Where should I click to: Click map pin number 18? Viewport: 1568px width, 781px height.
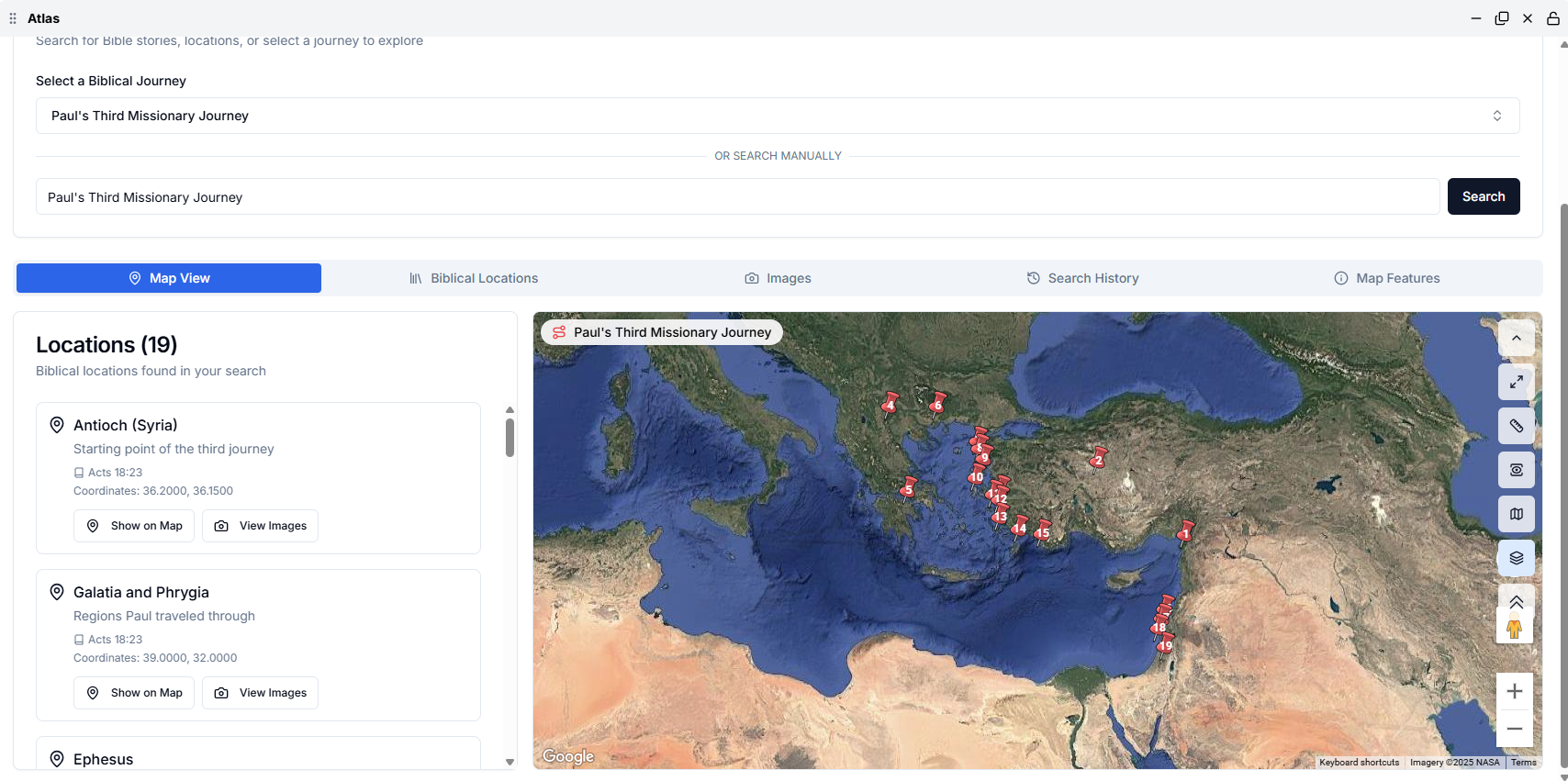point(1159,627)
